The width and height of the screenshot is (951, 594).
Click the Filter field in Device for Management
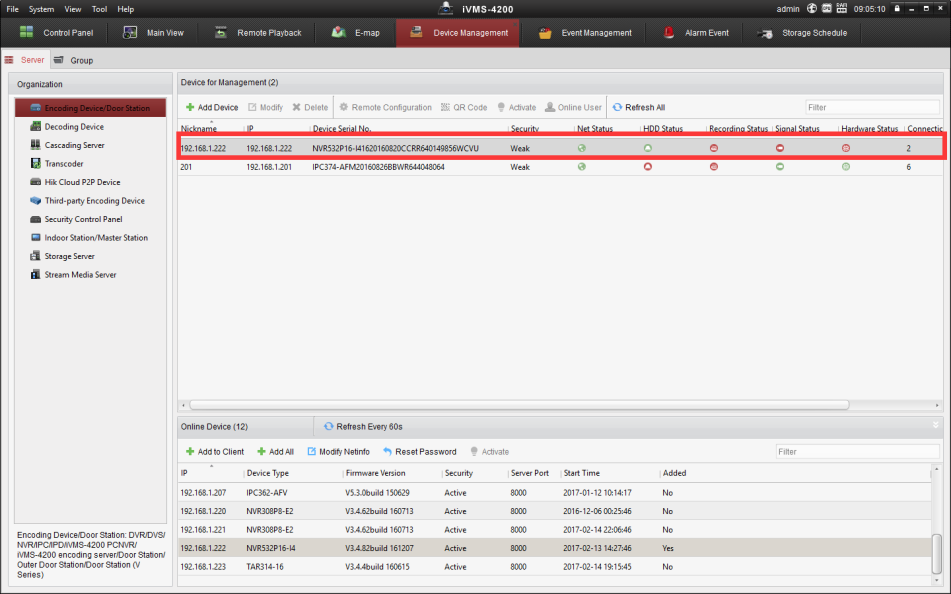(872, 107)
